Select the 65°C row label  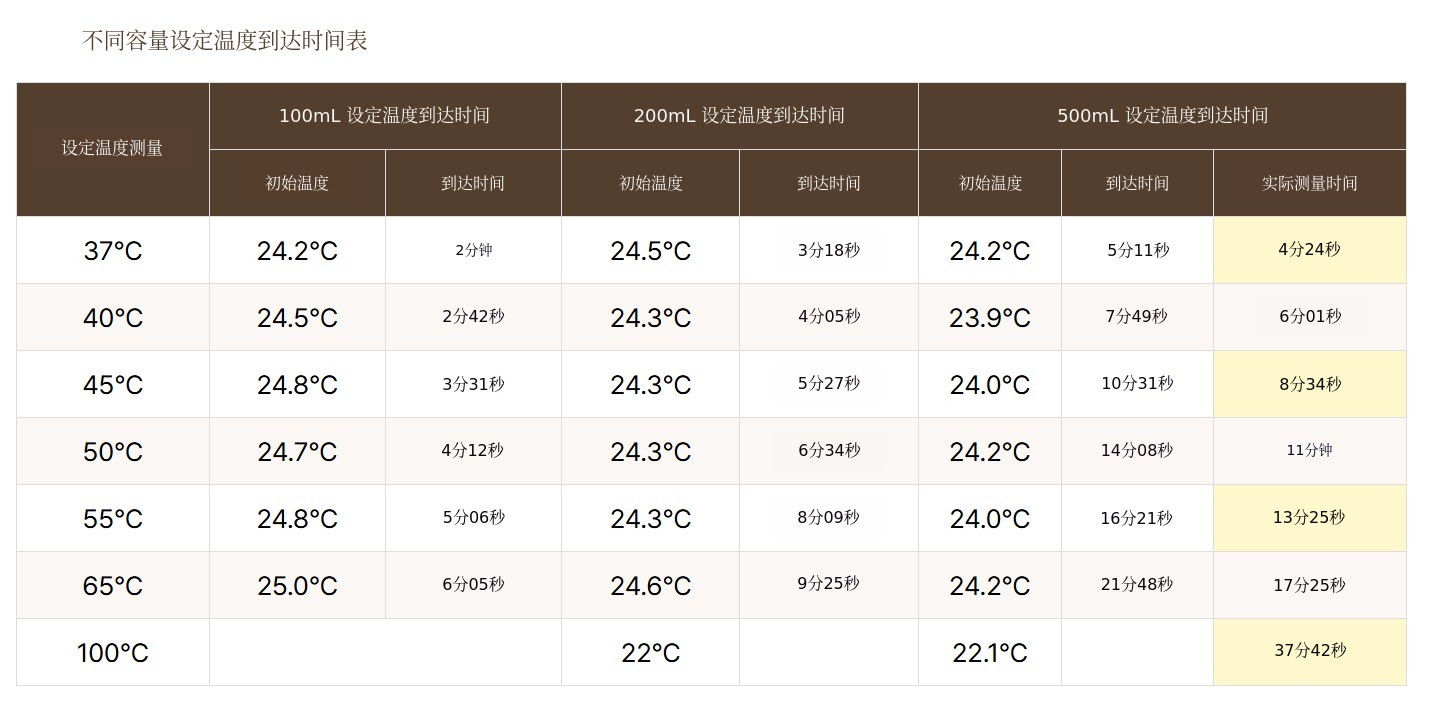click(x=112, y=586)
